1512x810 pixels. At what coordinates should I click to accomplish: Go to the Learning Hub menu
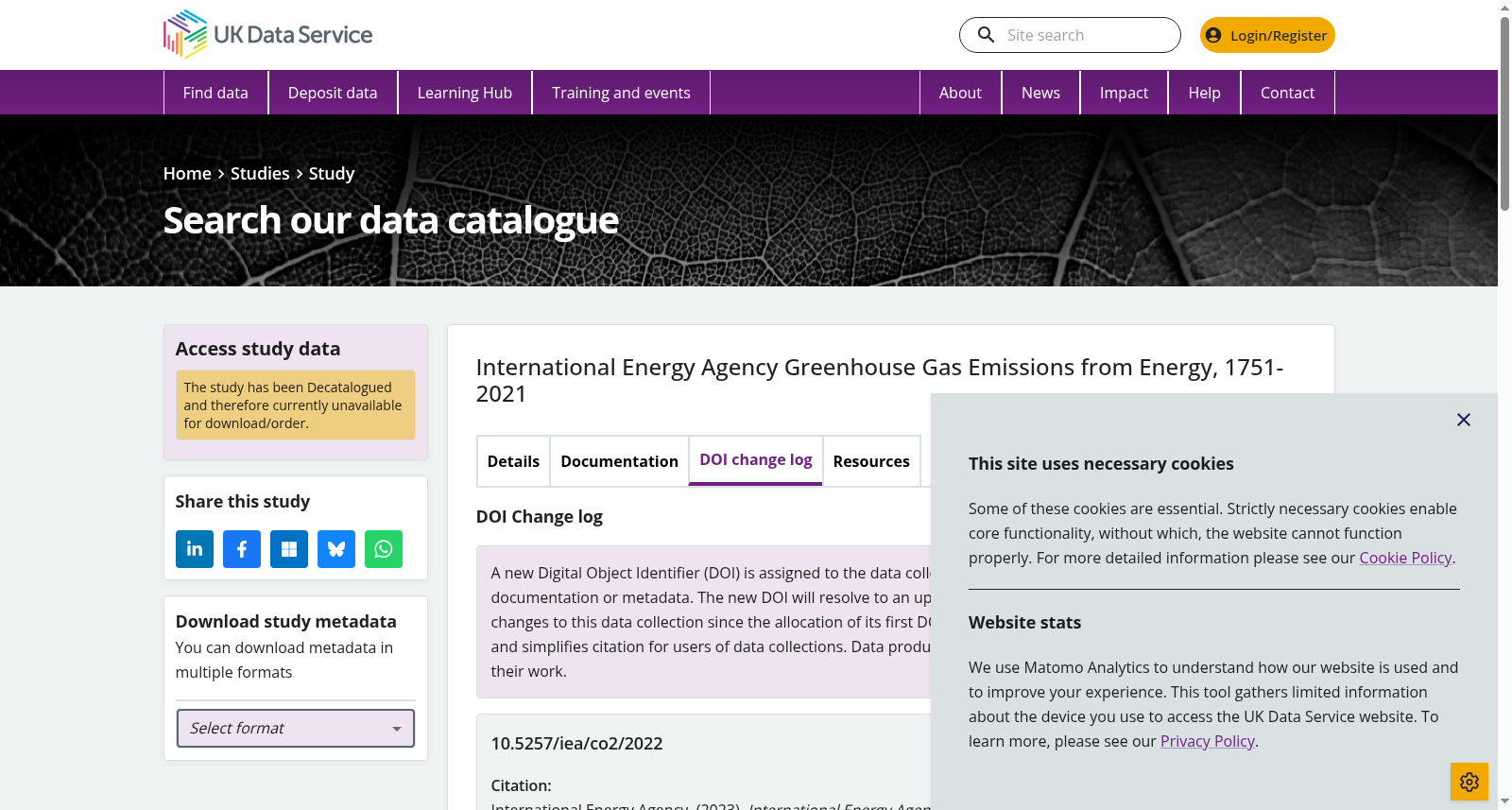click(465, 93)
